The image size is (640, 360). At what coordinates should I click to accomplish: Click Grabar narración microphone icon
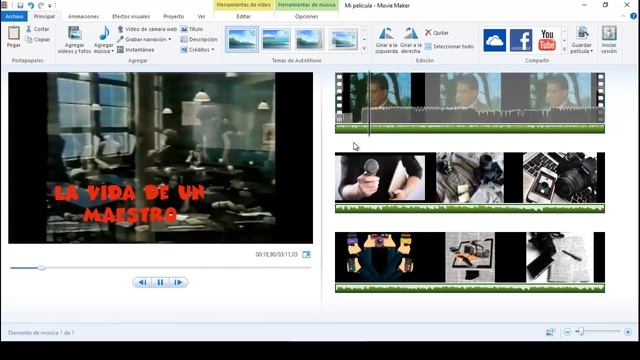tap(120, 40)
